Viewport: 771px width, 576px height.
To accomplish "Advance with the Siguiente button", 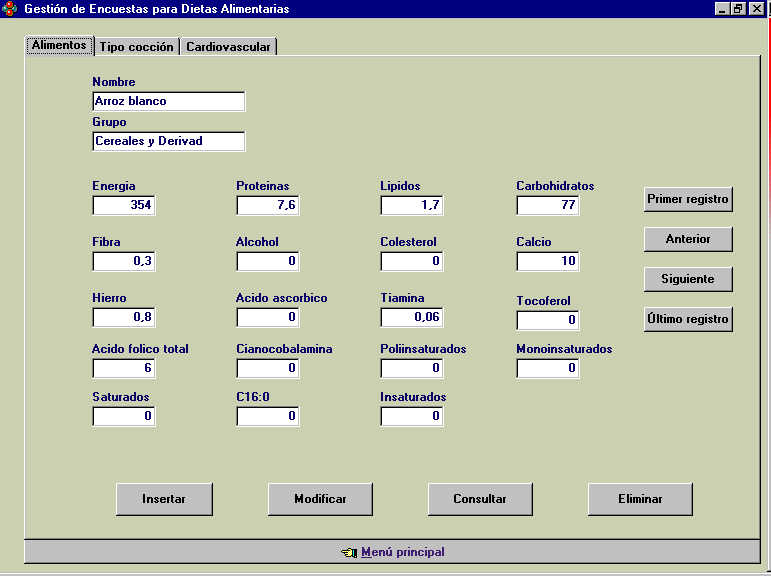I will pos(688,279).
